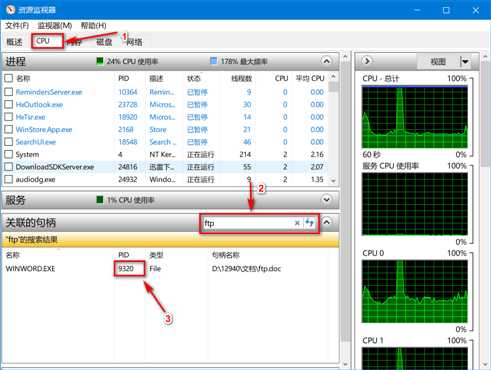This screenshot has height=370, width=491.
Task: Open the 文件(F) menu
Action: (x=17, y=26)
